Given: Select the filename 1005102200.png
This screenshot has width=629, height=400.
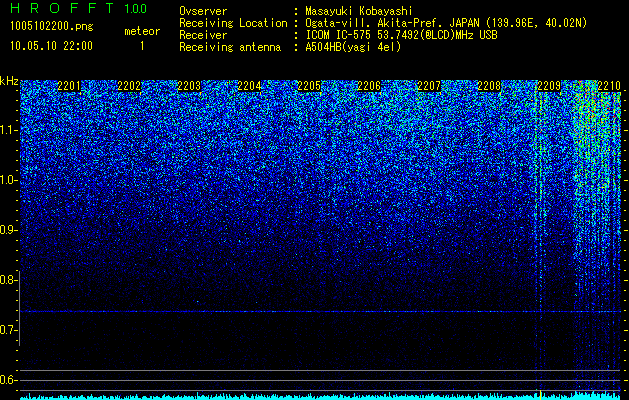Looking at the screenshot, I should coord(52,27).
